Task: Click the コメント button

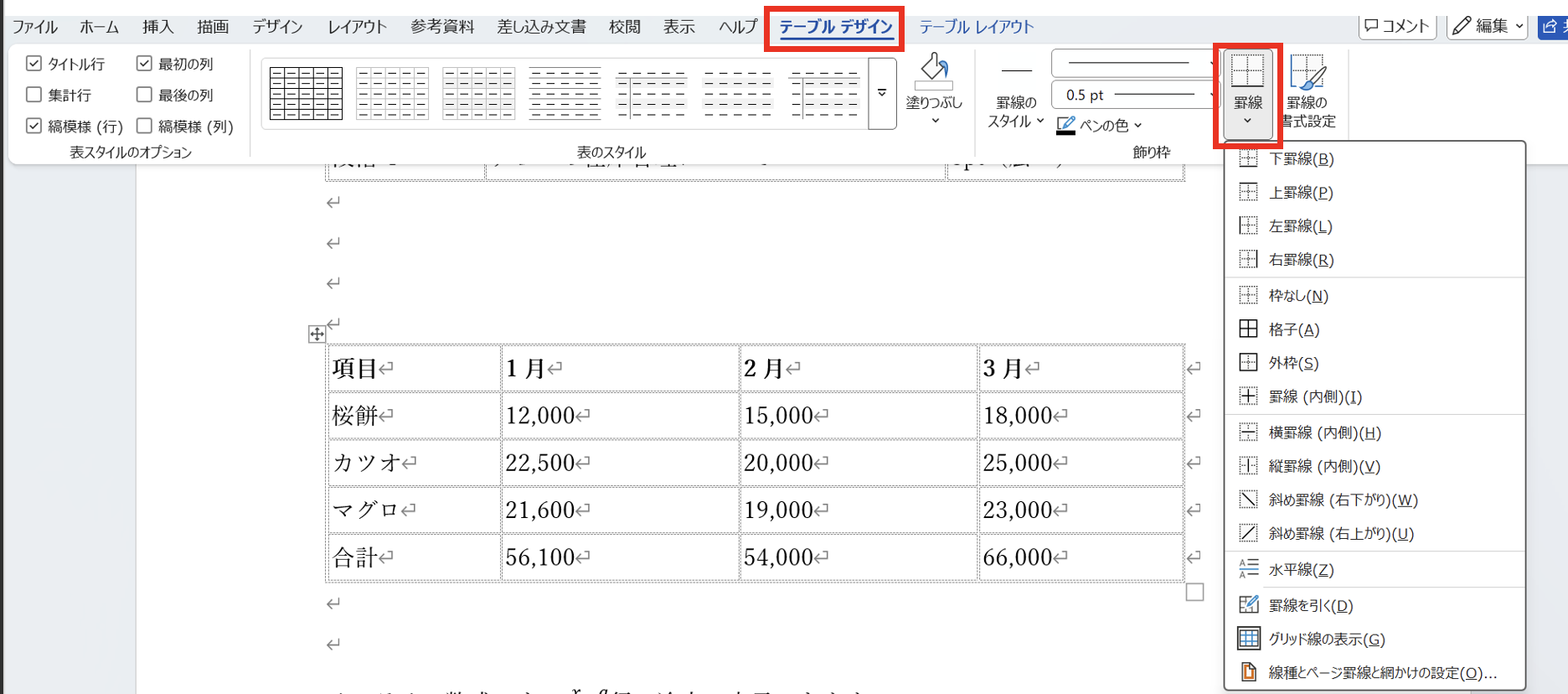Action: [x=1397, y=26]
